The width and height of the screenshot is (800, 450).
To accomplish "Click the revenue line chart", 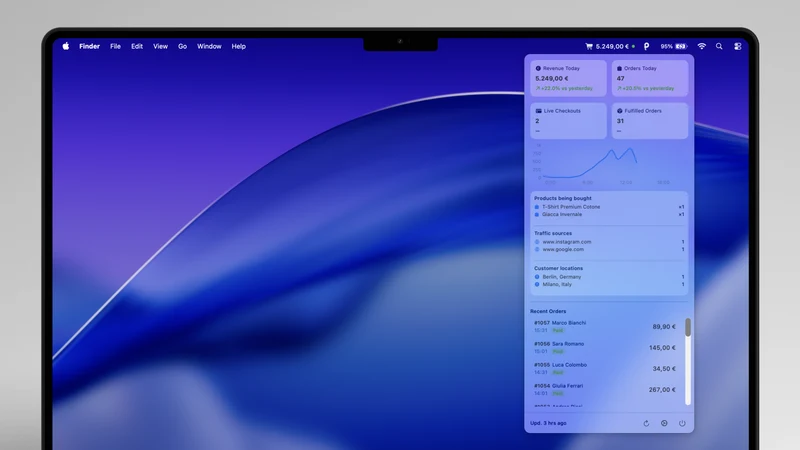I will 607,163.
